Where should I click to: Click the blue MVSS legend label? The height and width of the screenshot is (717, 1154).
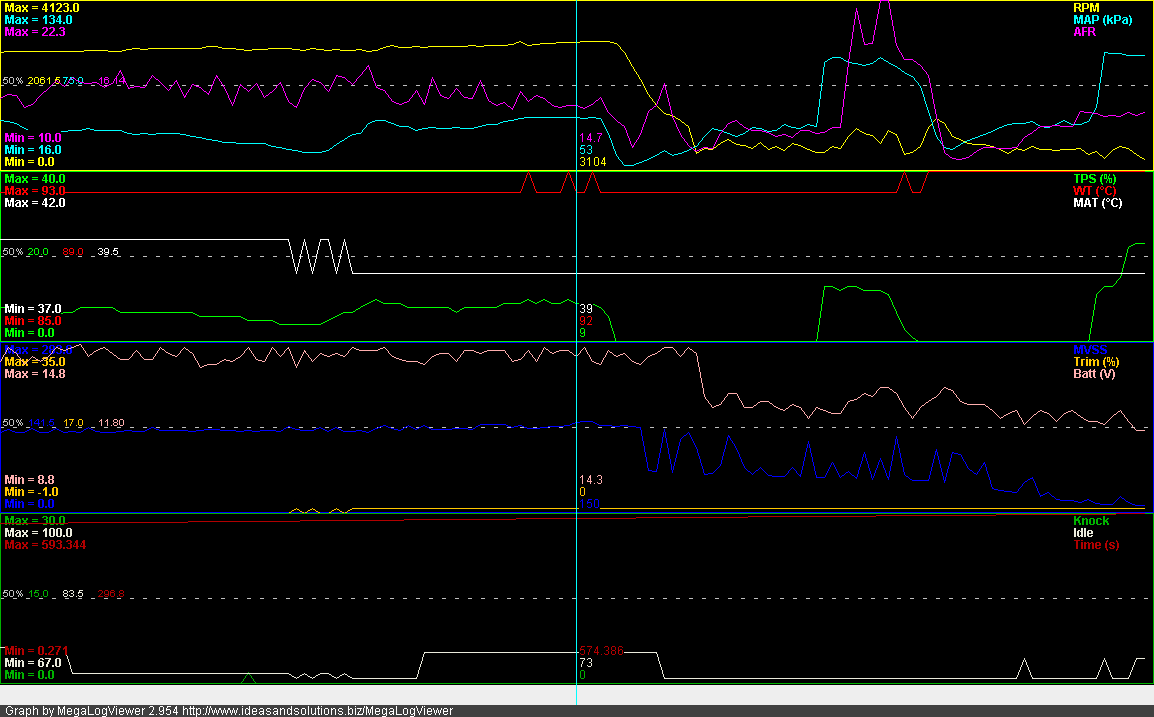coord(1090,350)
